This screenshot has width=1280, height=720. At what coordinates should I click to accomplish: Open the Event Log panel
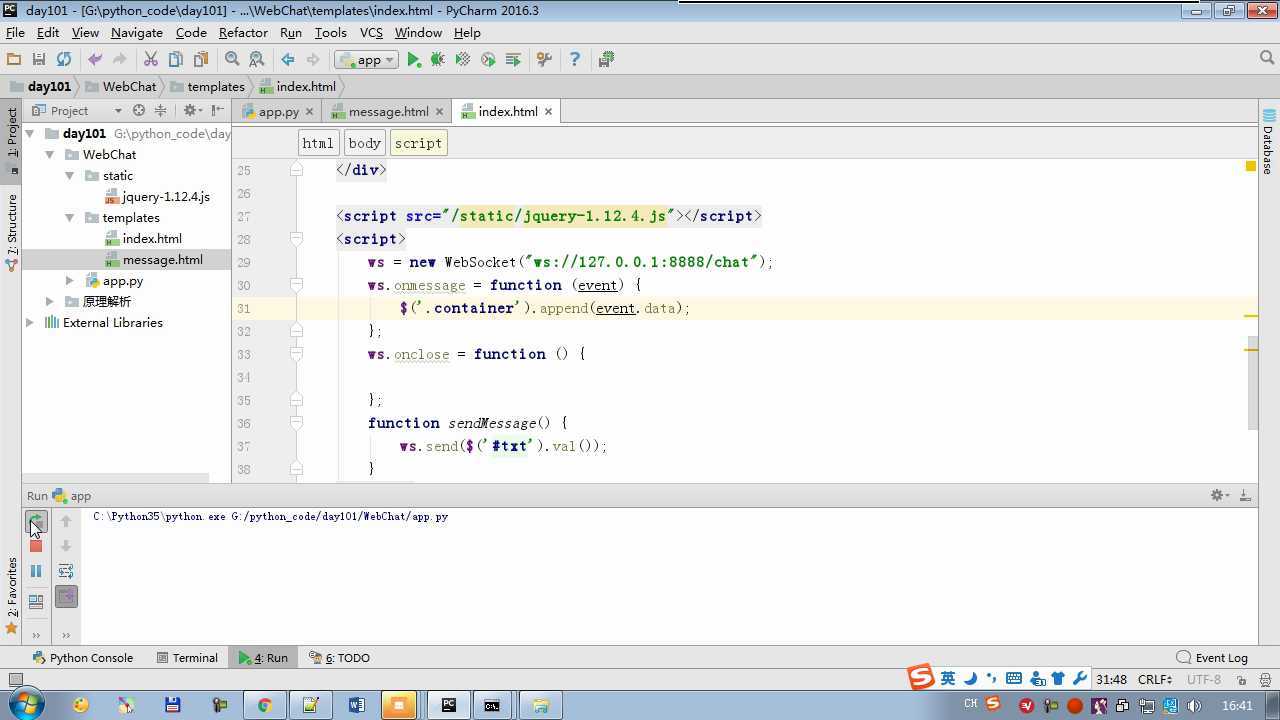click(x=1212, y=658)
